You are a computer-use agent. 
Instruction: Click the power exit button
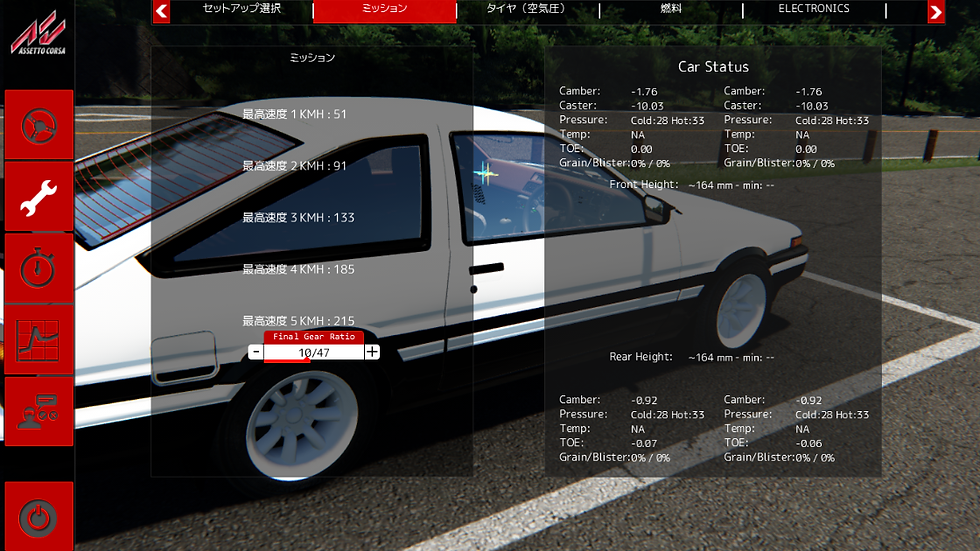coord(39,517)
